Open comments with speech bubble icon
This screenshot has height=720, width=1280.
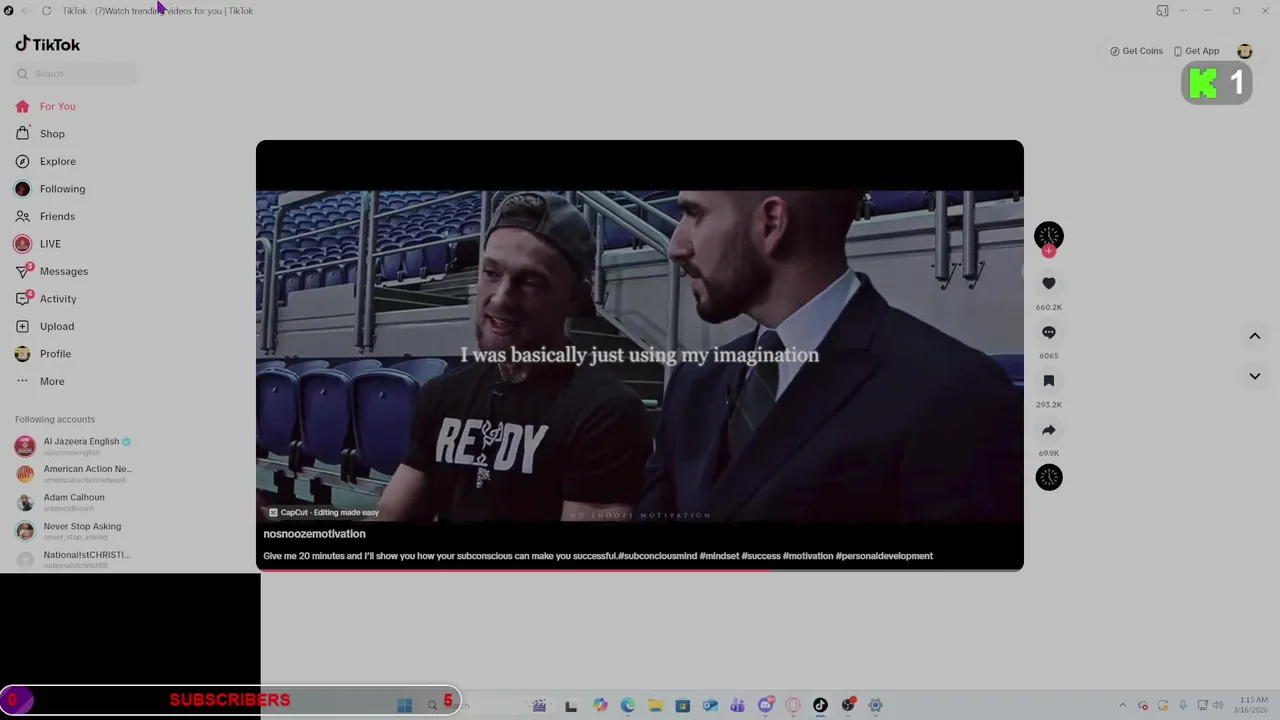[1049, 332]
